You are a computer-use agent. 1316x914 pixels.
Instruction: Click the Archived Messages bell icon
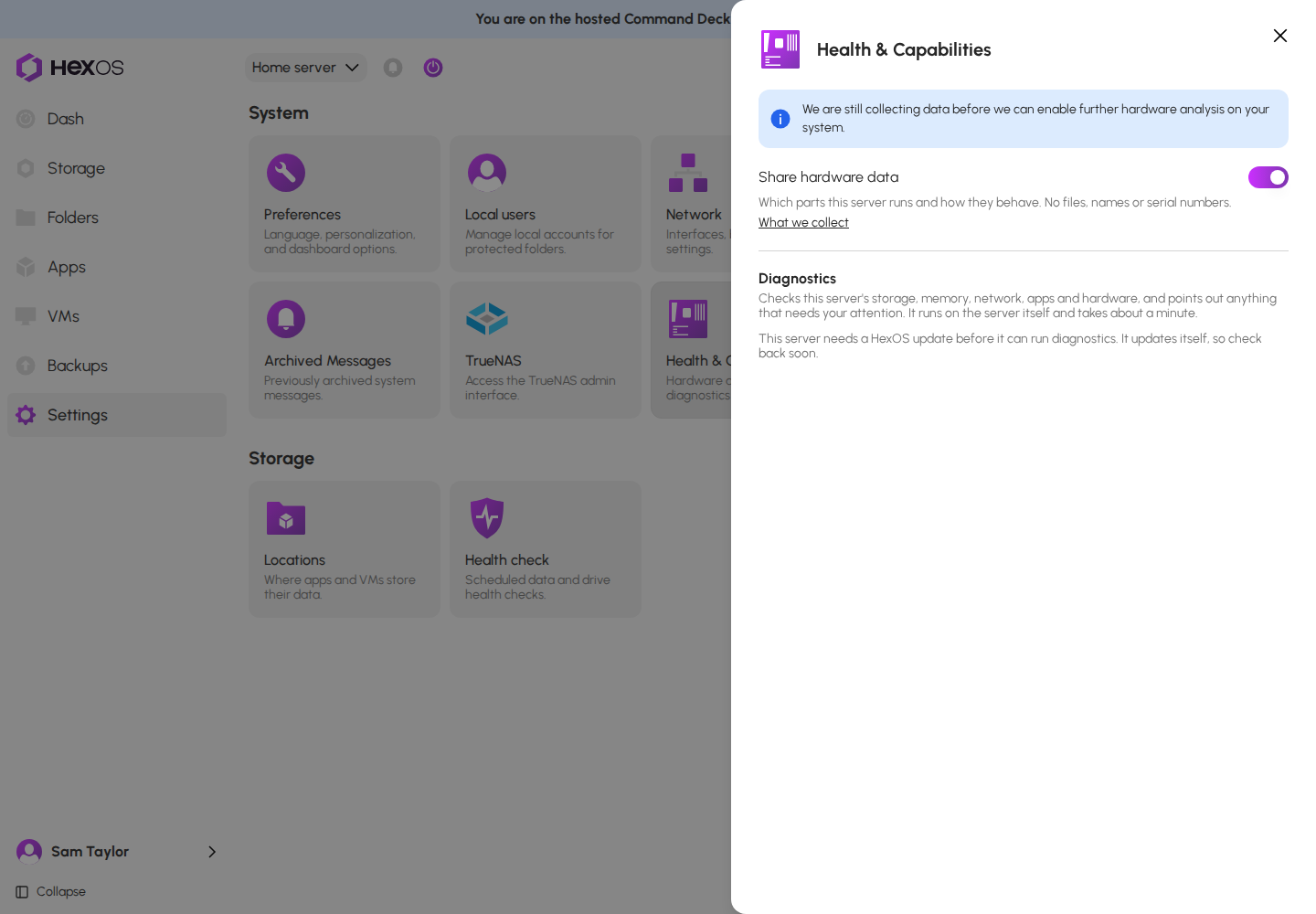point(286,319)
